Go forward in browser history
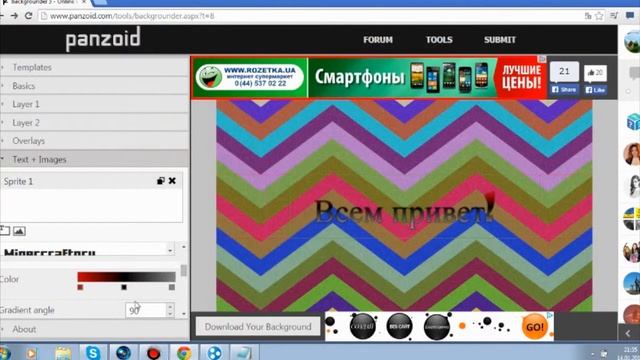This screenshot has height=360, width=640. click(x=14, y=16)
